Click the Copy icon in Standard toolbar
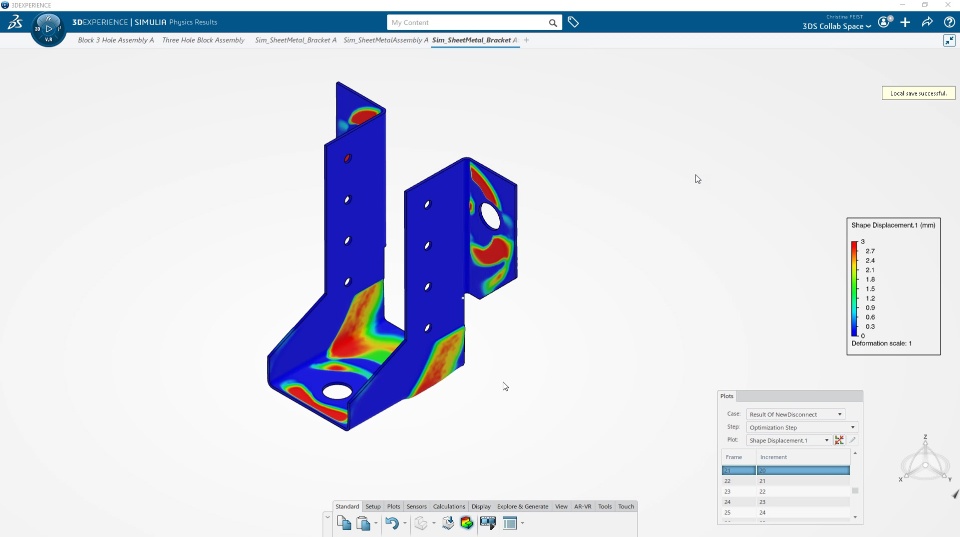Image resolution: width=960 pixels, height=537 pixels. click(344, 523)
